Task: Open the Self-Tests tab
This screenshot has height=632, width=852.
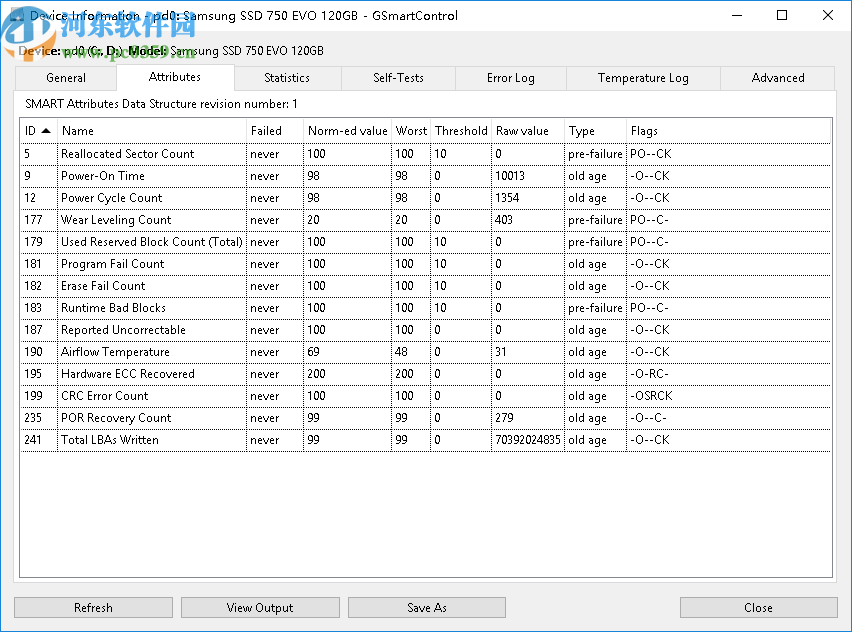Action: 398,78
